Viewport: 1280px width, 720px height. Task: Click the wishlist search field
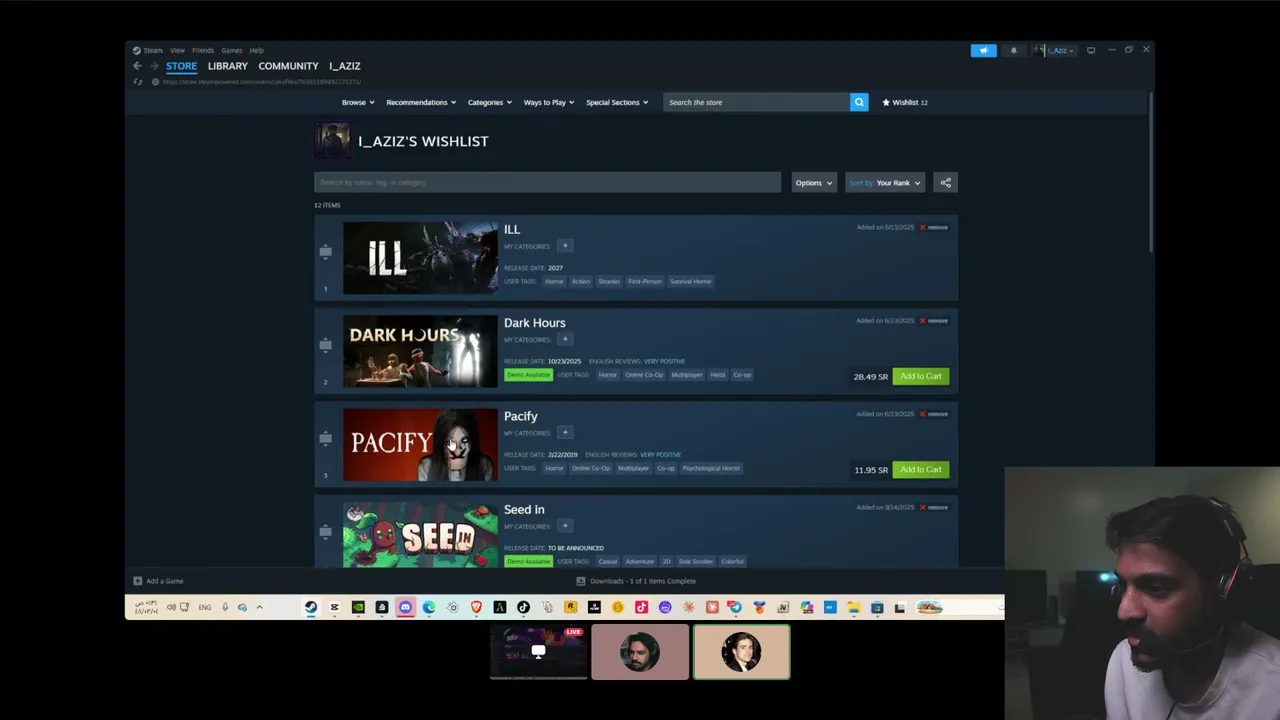[547, 183]
